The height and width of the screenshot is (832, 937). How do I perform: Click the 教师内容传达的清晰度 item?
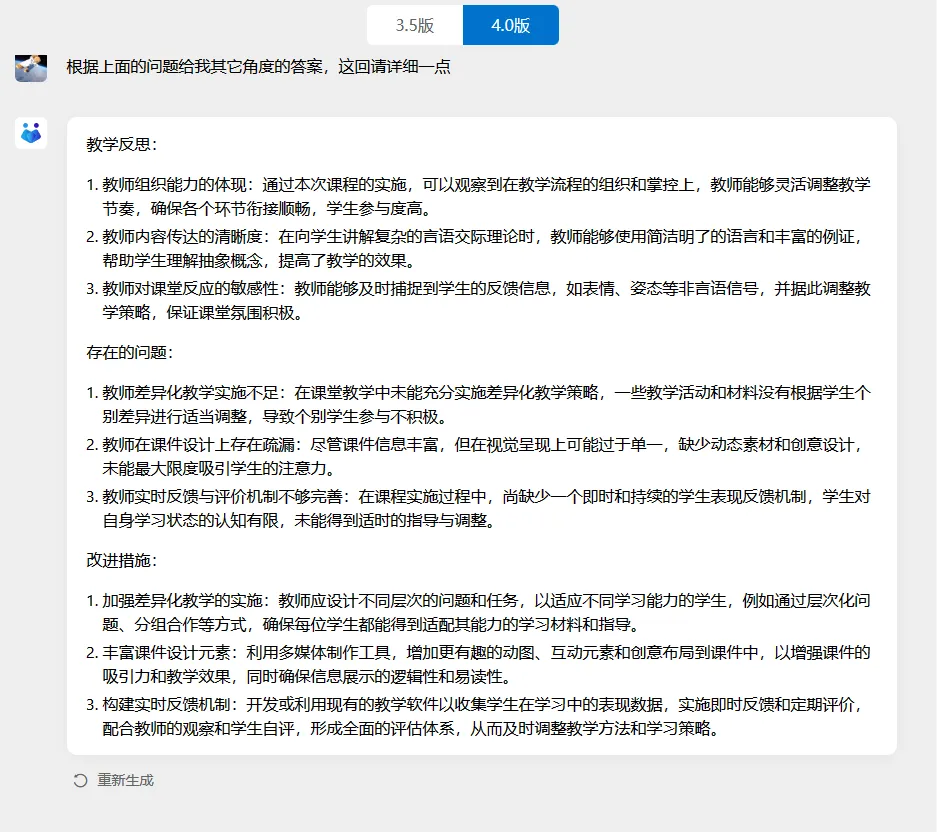point(478,249)
